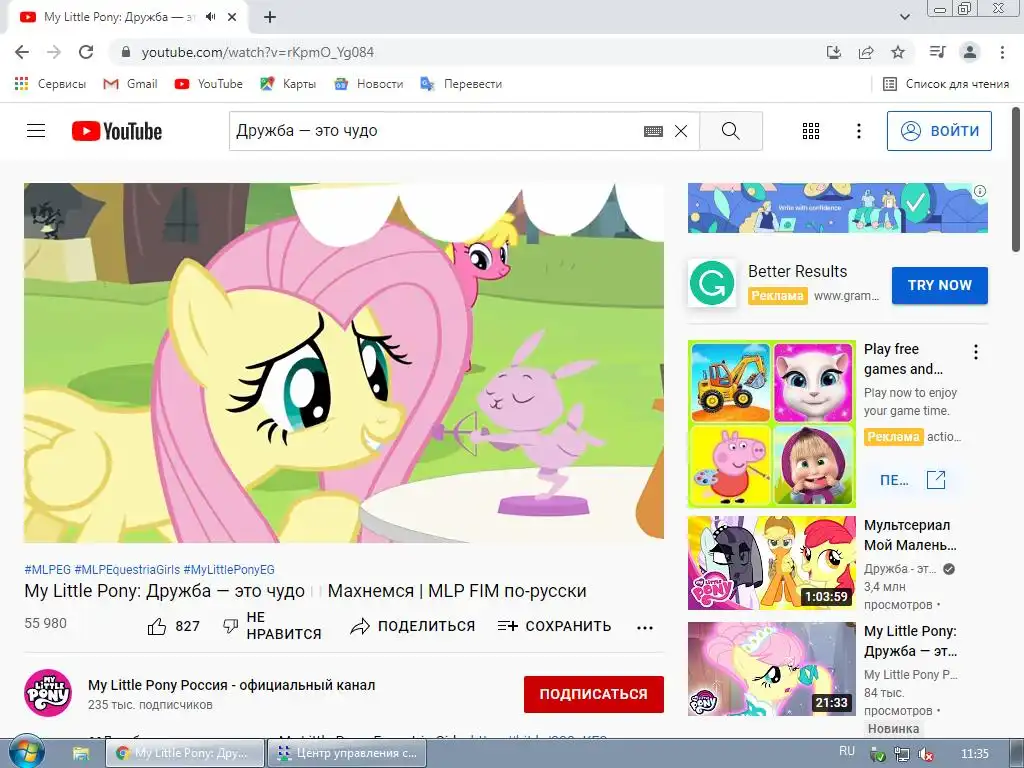The width and height of the screenshot is (1024, 768).
Task: Open the Сервисы apps bookmark
Action: click(x=50, y=84)
